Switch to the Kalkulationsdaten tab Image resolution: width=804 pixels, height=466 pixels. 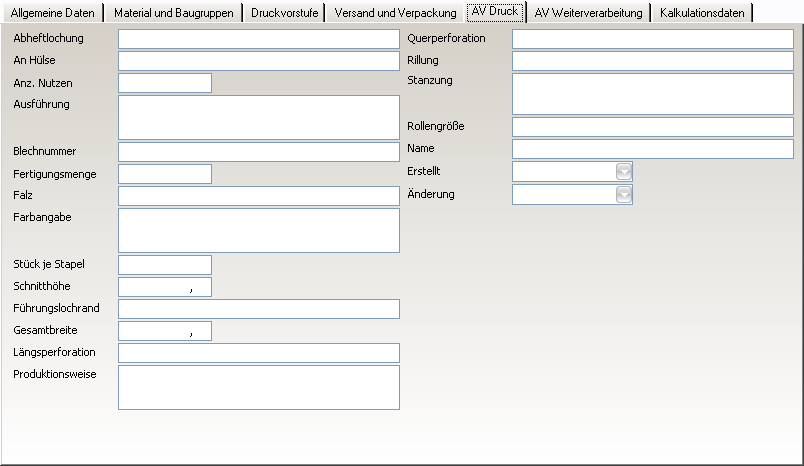(703, 13)
